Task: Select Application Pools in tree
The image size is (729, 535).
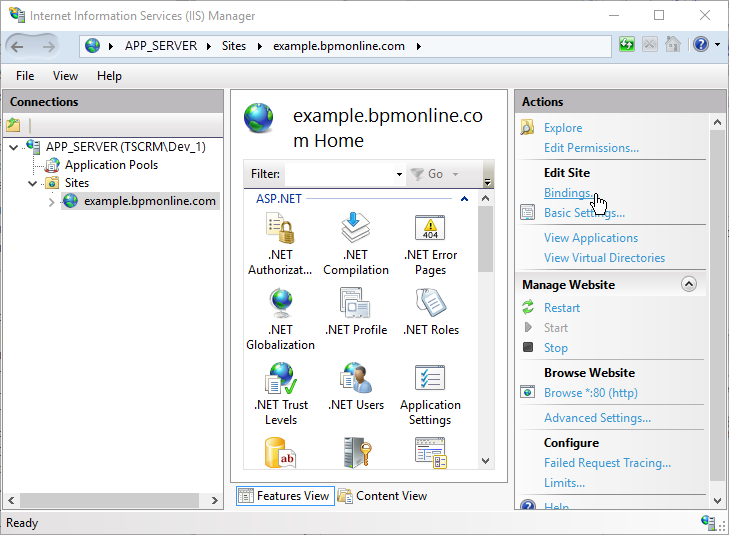Action: coord(112,165)
